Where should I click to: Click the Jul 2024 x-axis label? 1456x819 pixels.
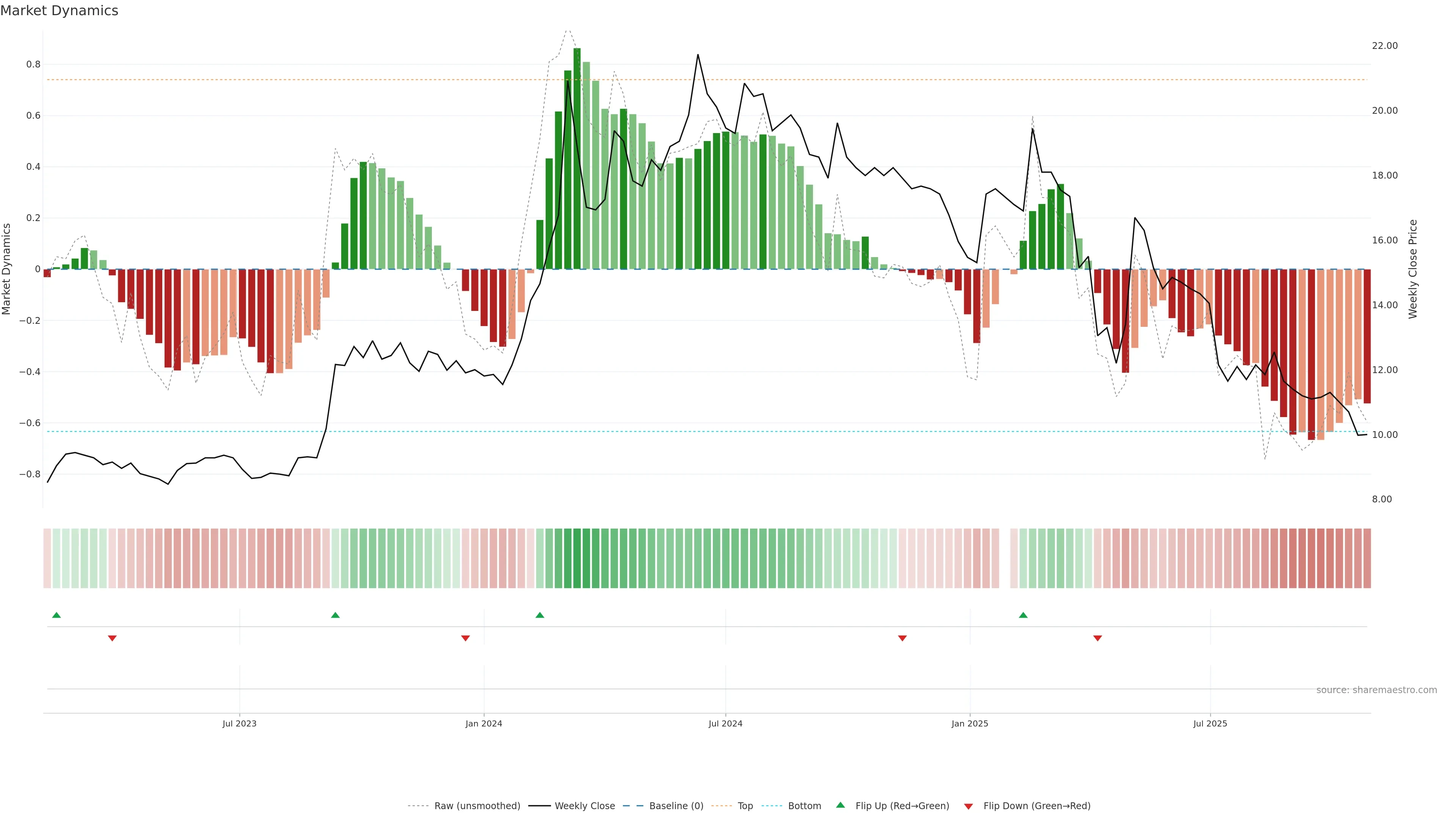(x=725, y=723)
